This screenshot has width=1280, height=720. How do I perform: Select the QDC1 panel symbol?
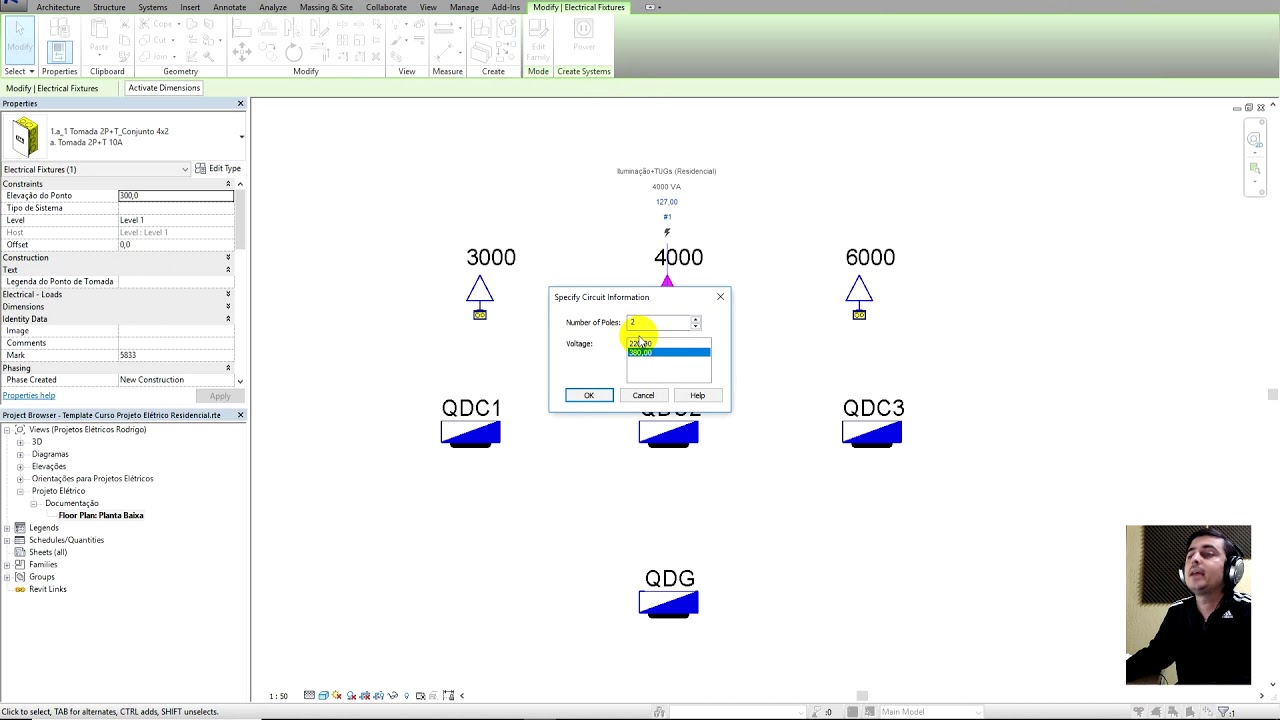(x=471, y=433)
